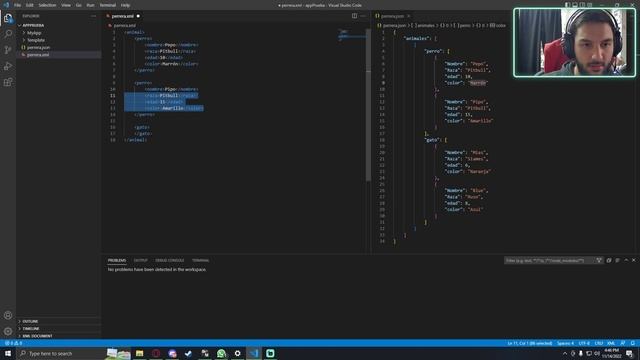The image size is (640, 360).
Task: Select the Problems panel tab
Action: click(117, 260)
